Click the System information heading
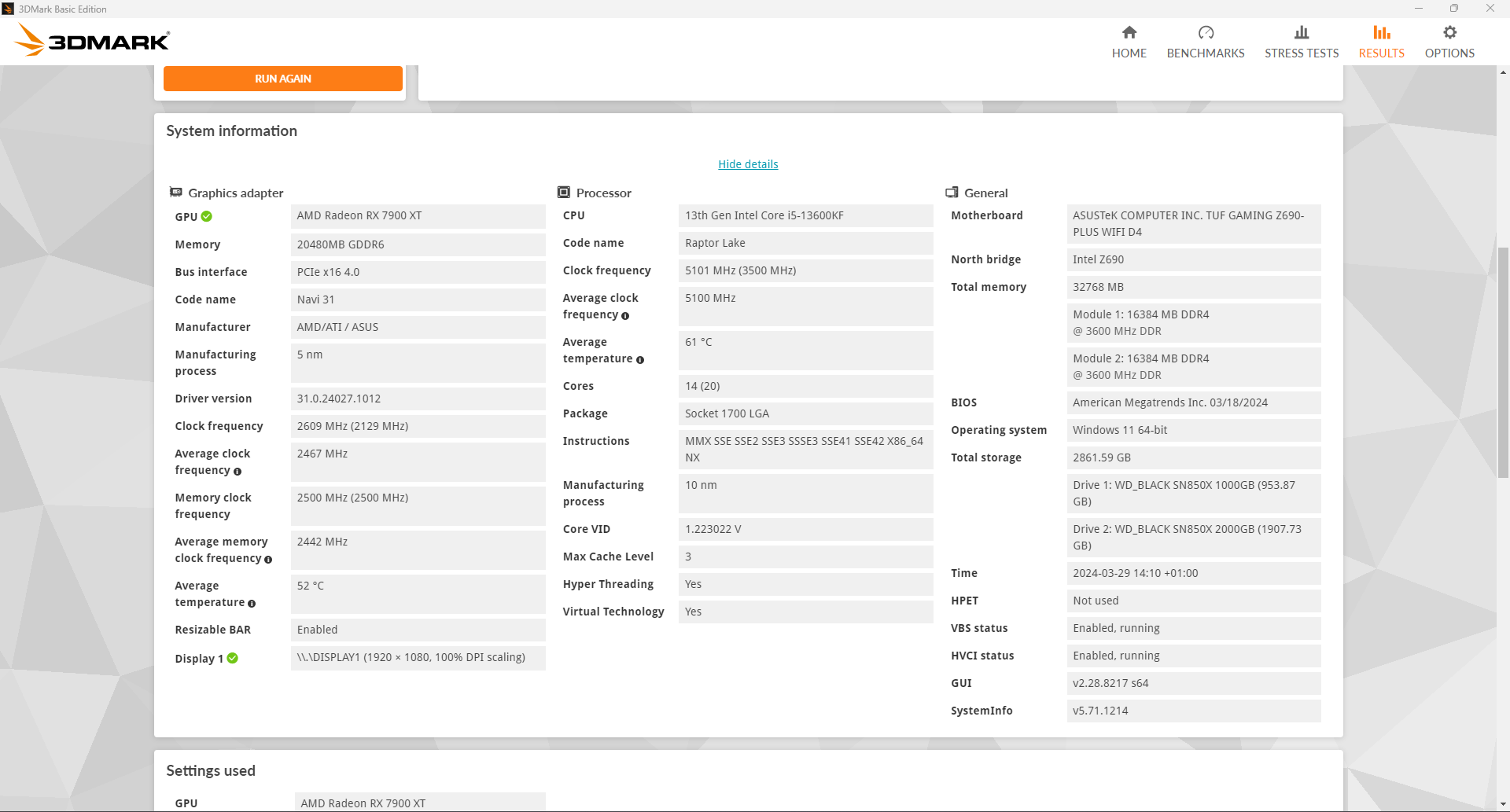The width and height of the screenshot is (1510, 812). [231, 131]
